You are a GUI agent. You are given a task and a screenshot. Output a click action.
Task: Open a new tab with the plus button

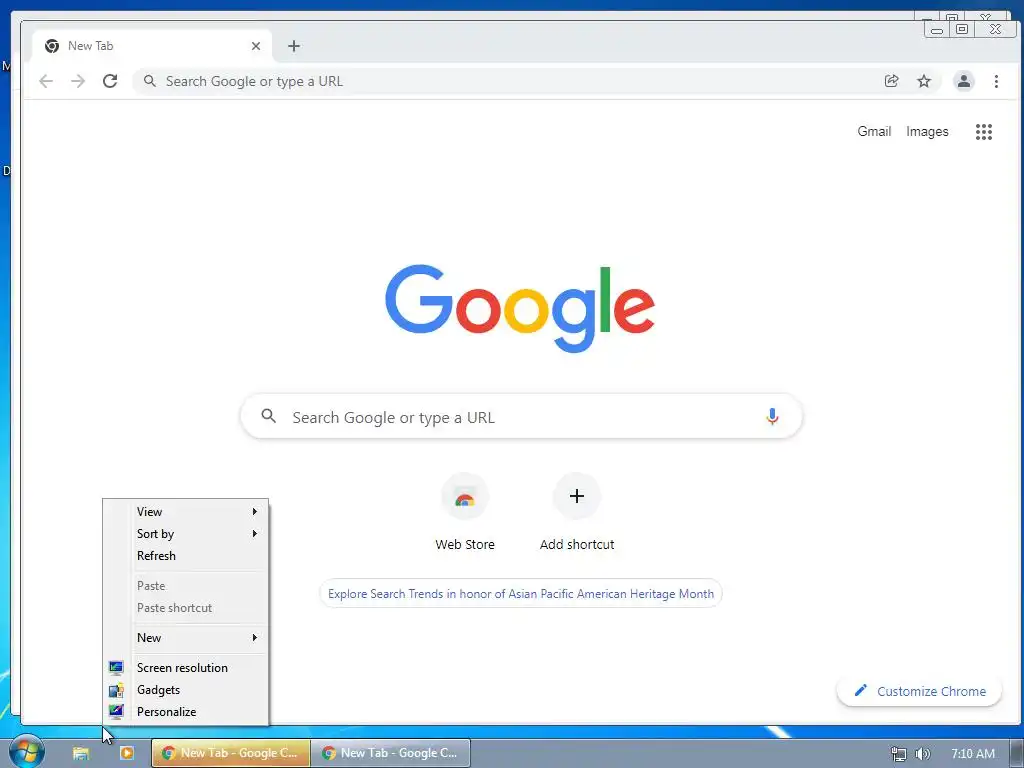point(294,46)
